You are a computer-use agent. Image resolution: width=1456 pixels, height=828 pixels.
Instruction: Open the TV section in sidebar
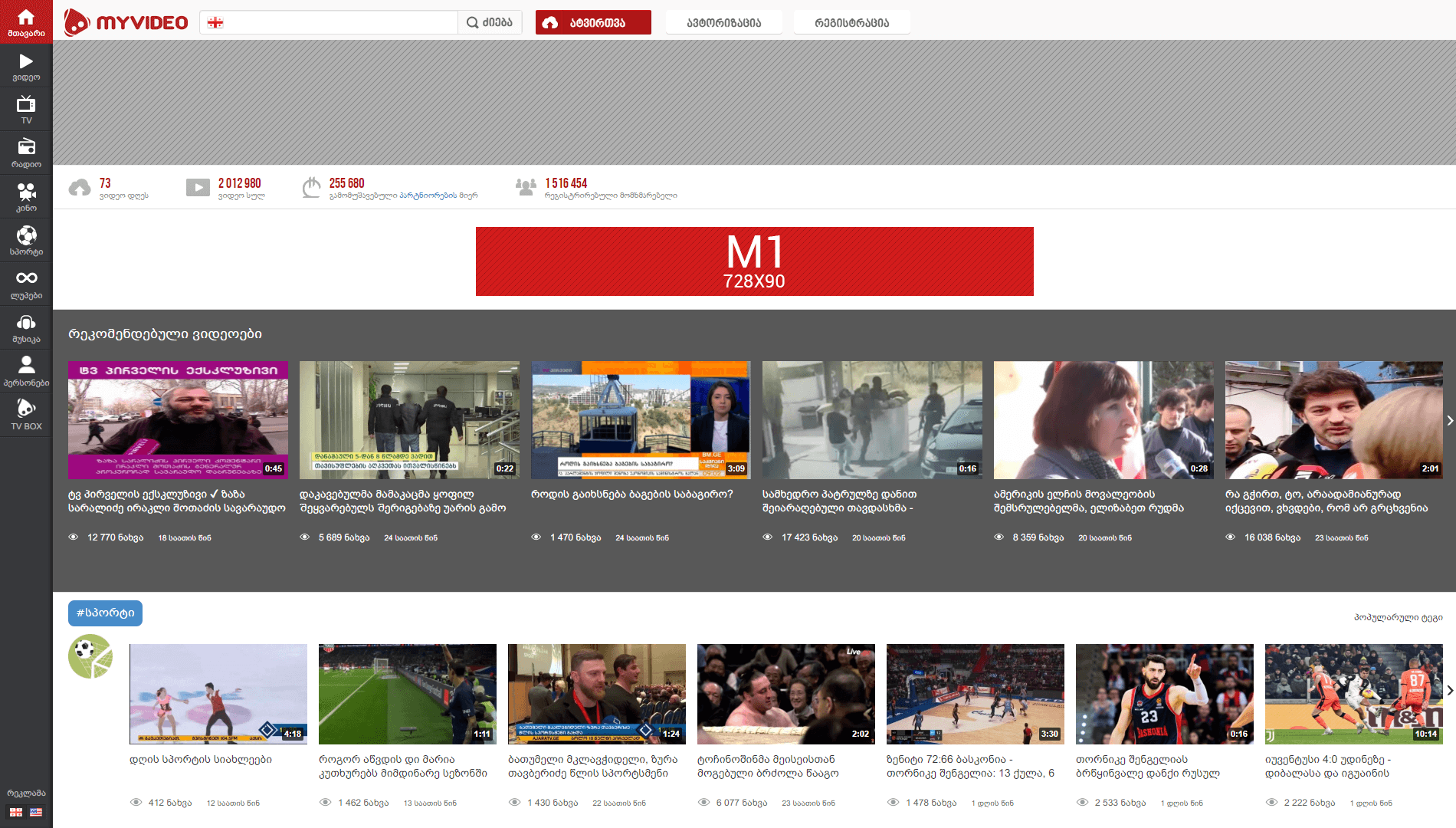pyautogui.click(x=26, y=110)
